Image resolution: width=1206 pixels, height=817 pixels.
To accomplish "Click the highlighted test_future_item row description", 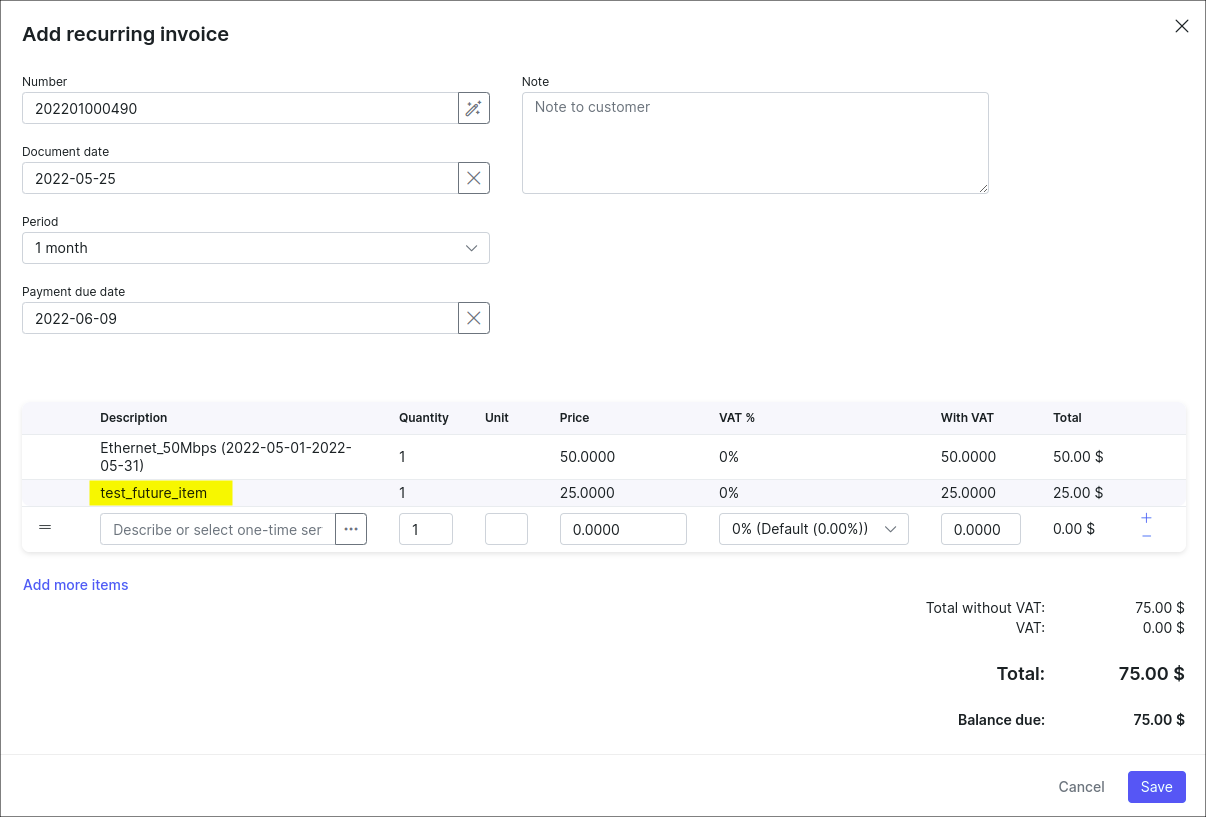I will 154,493.
